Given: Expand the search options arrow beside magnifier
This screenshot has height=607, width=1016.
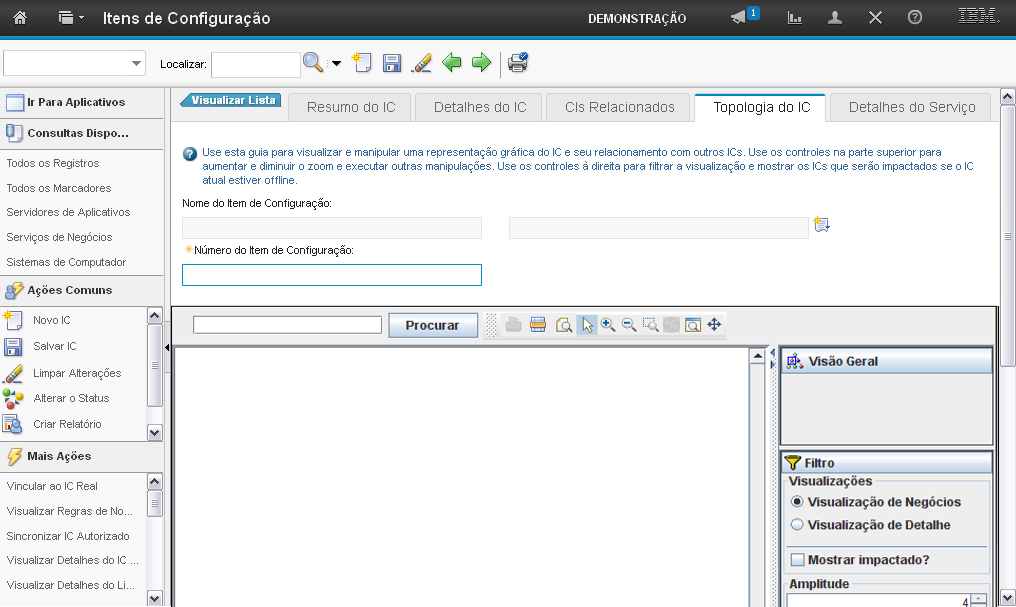Looking at the screenshot, I should (x=336, y=64).
